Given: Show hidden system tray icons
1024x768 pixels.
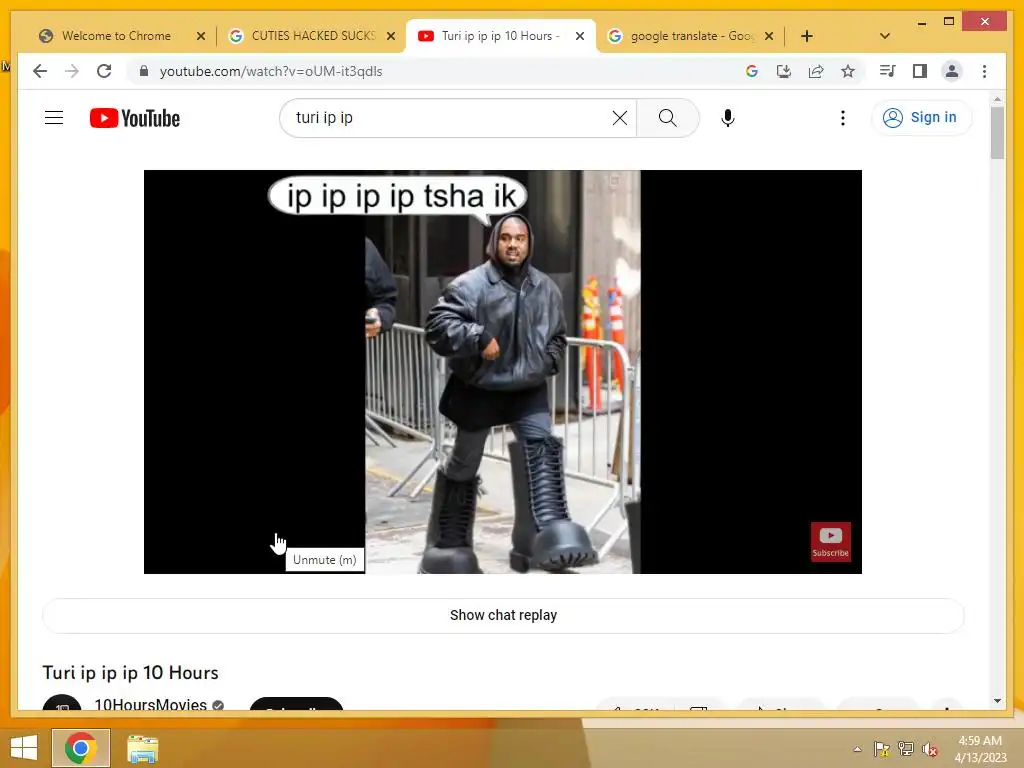Looking at the screenshot, I should coord(857,749).
